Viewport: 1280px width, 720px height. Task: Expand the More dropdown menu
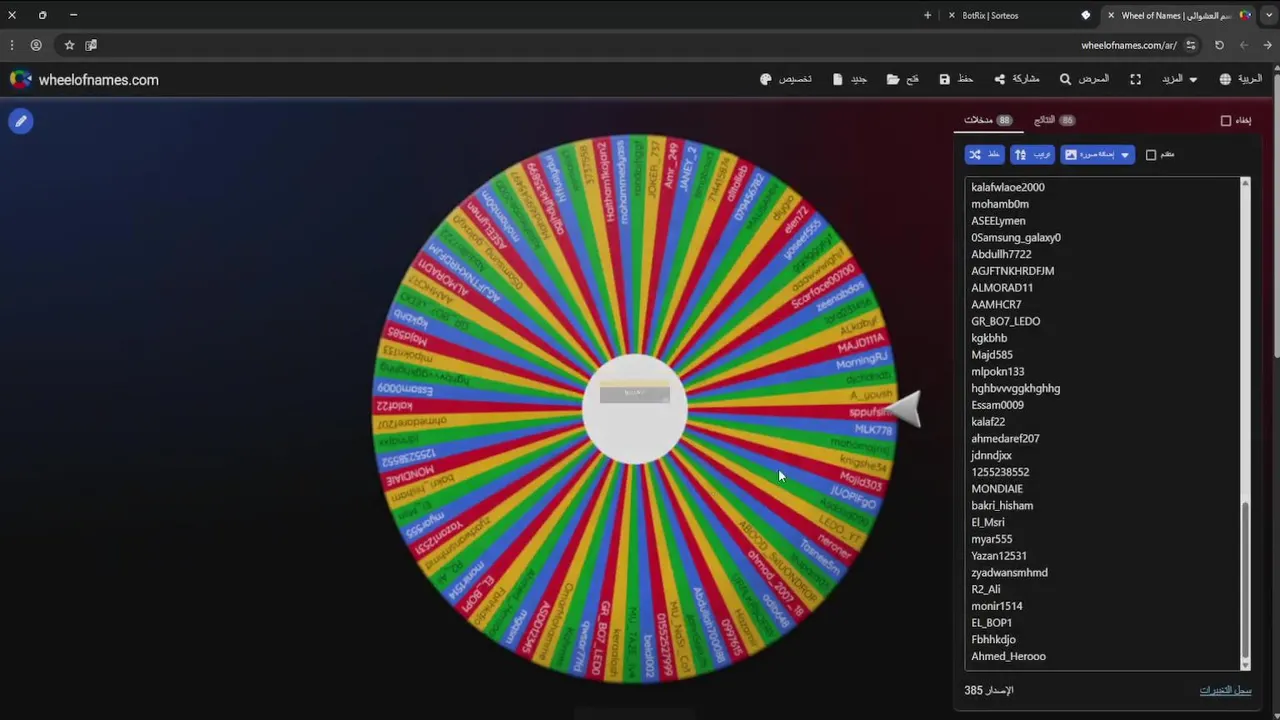(1179, 79)
